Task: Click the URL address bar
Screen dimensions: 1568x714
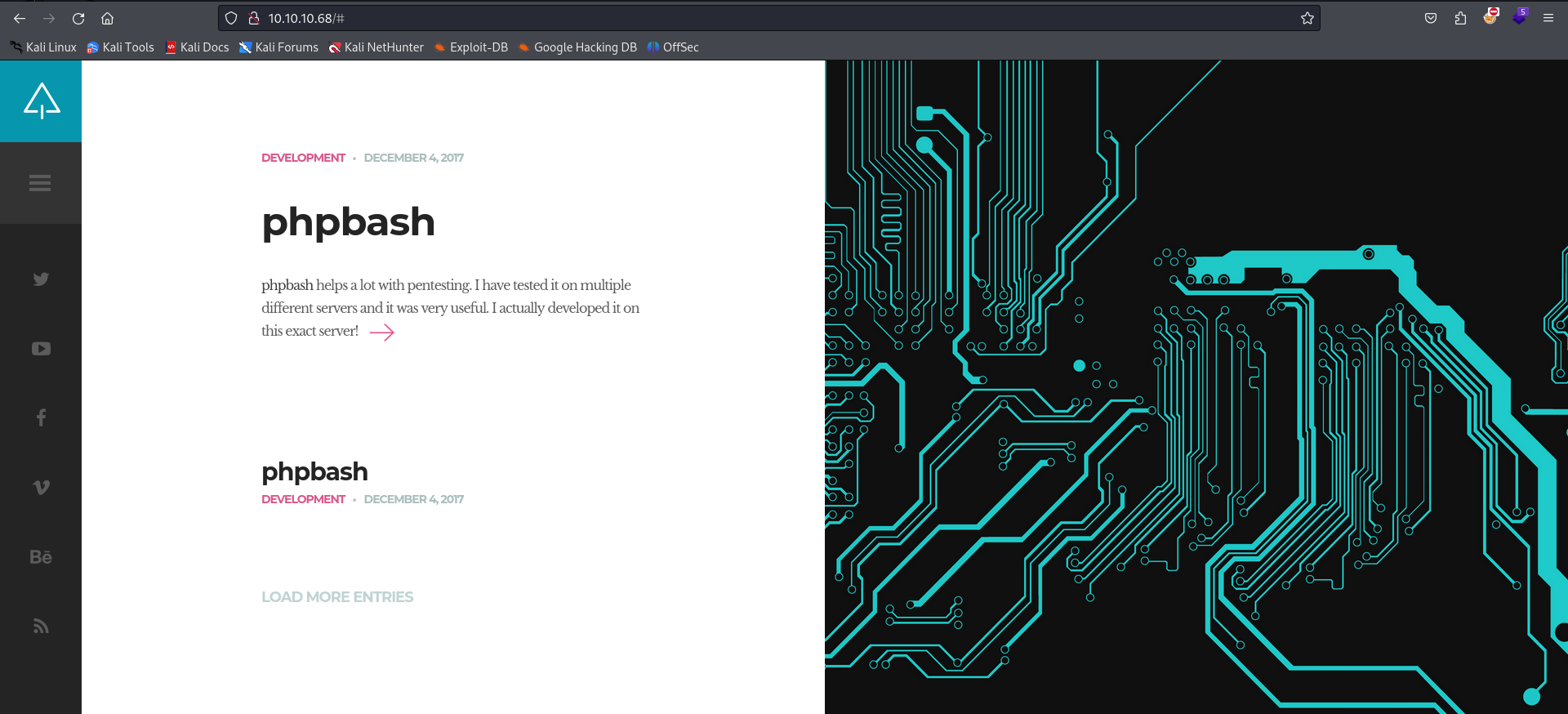Action: pyautogui.click(x=735, y=18)
